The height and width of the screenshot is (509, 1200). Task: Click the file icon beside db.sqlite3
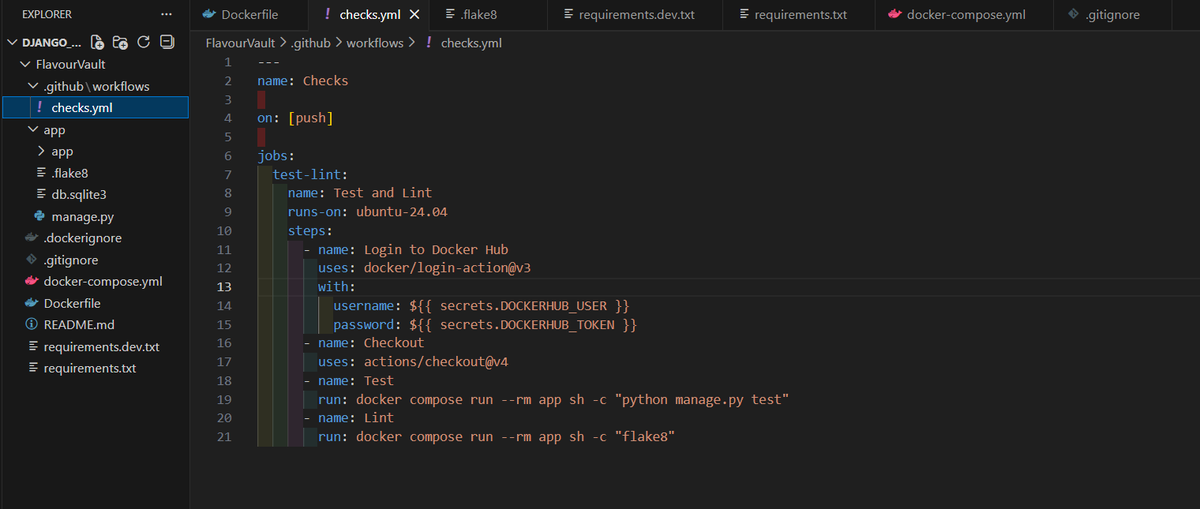[x=40, y=194]
